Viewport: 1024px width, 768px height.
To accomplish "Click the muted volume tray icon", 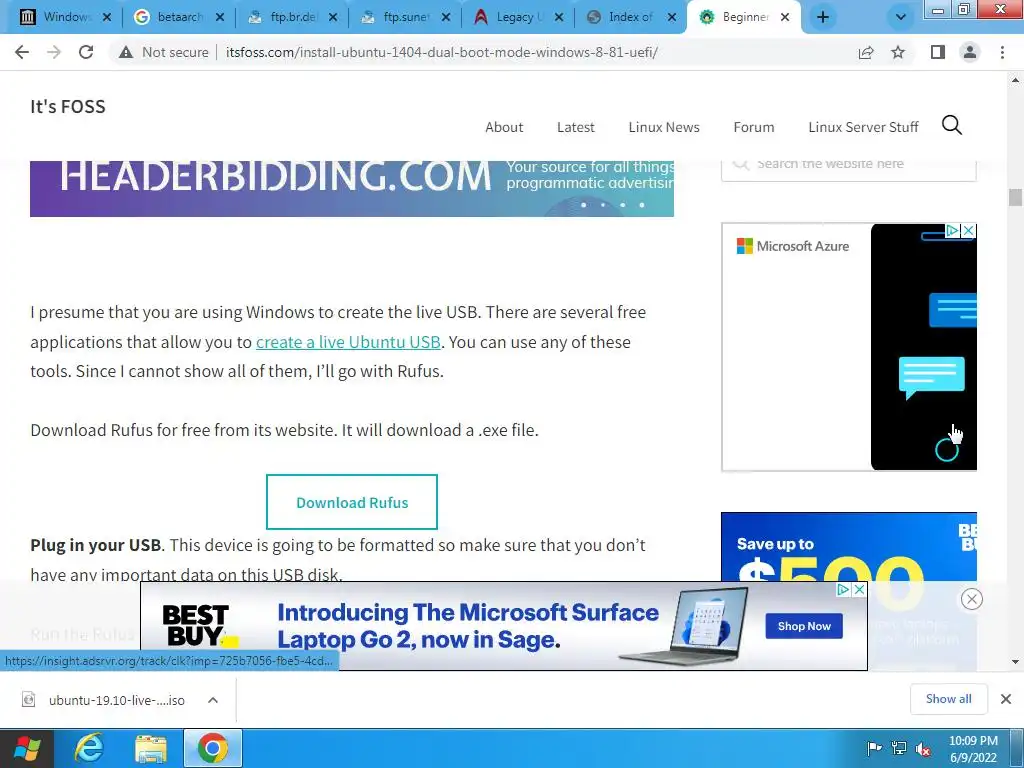I will pos(923,749).
